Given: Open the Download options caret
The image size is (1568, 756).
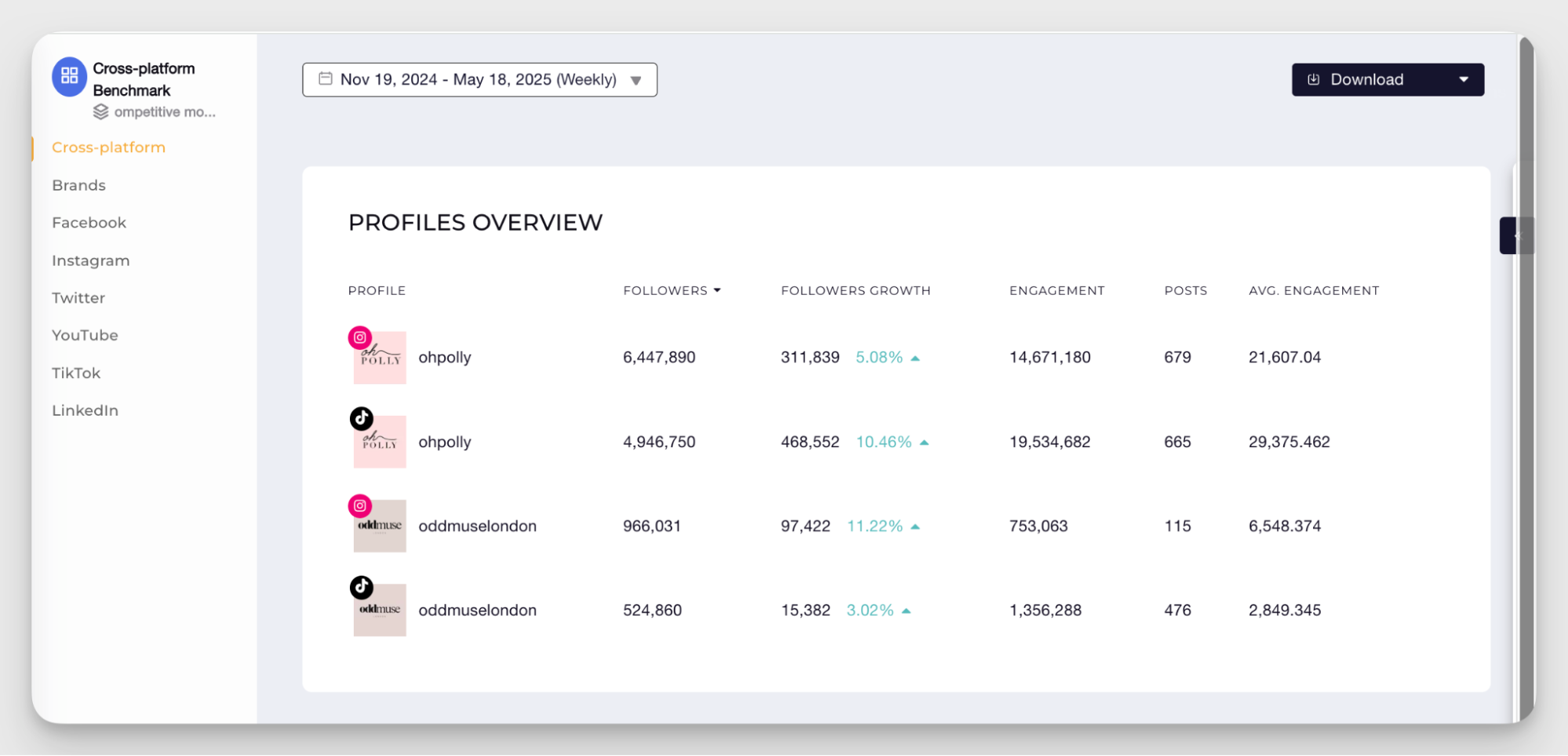Looking at the screenshot, I should point(1464,79).
